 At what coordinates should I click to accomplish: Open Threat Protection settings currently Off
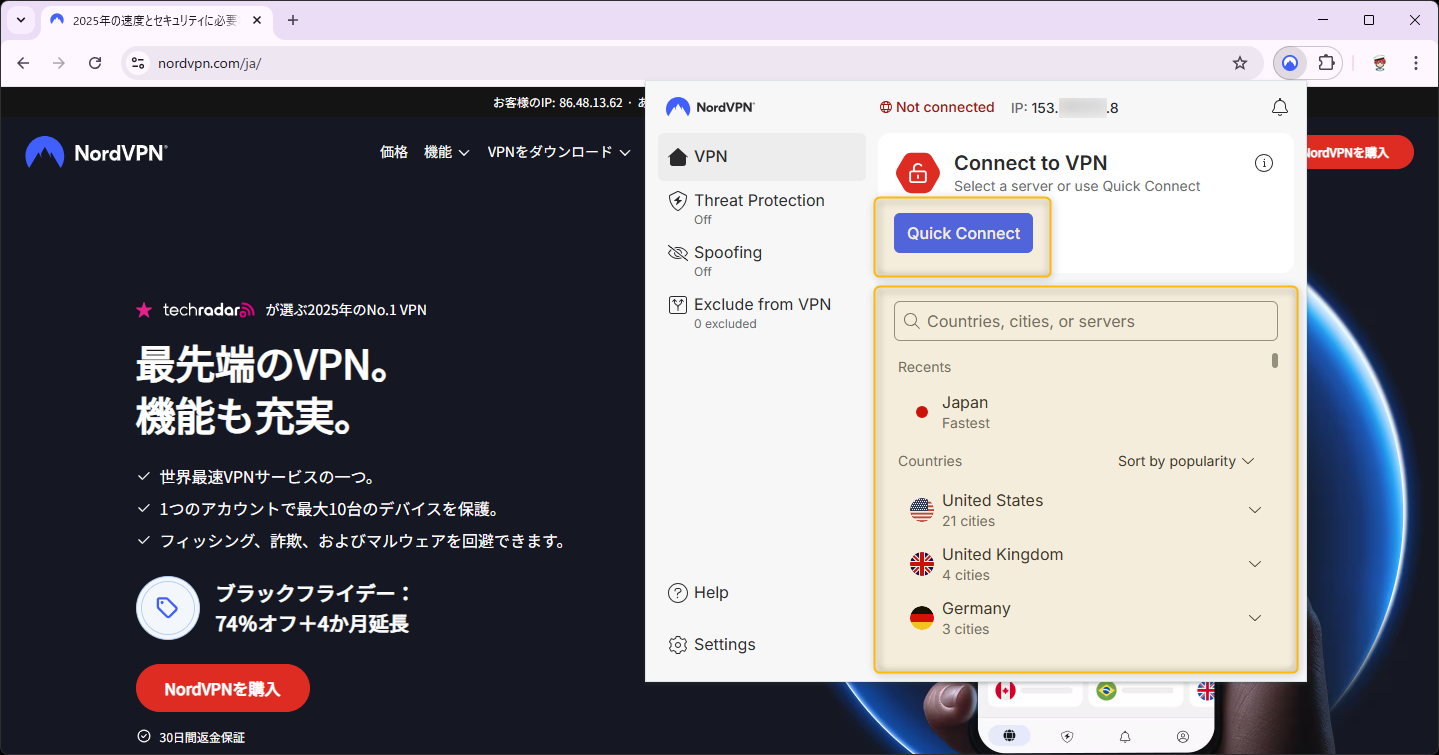(x=758, y=208)
